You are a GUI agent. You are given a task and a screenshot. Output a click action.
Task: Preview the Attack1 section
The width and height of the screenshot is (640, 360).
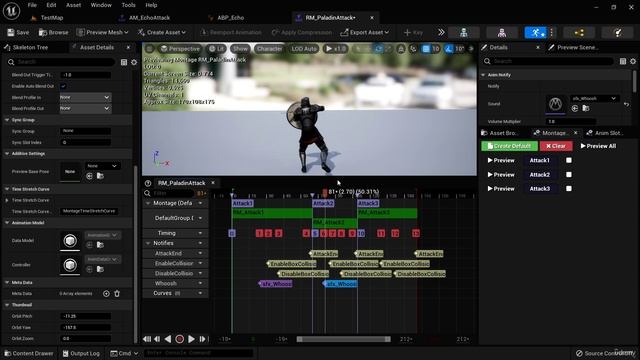click(501, 160)
